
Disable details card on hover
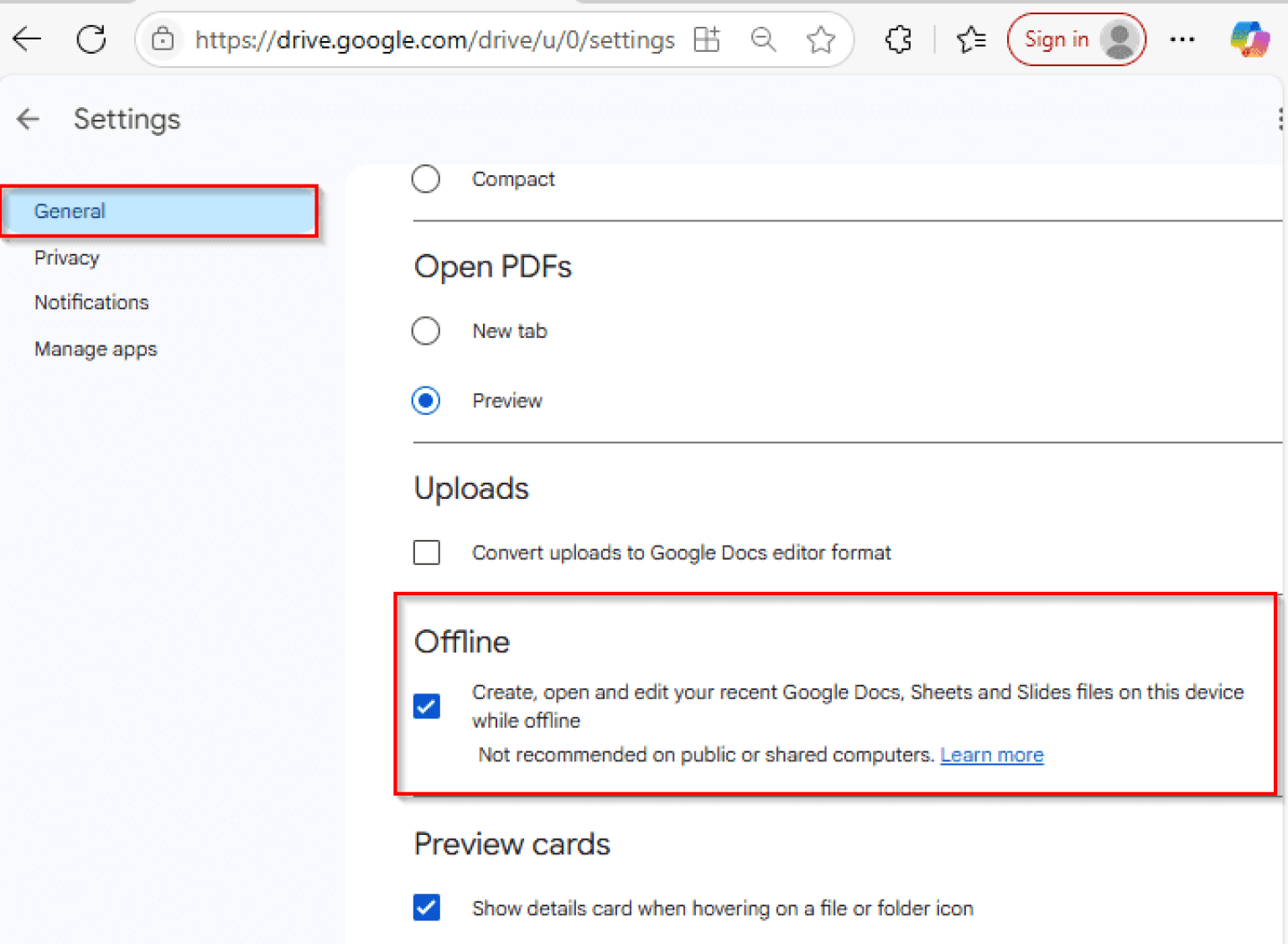click(x=426, y=908)
